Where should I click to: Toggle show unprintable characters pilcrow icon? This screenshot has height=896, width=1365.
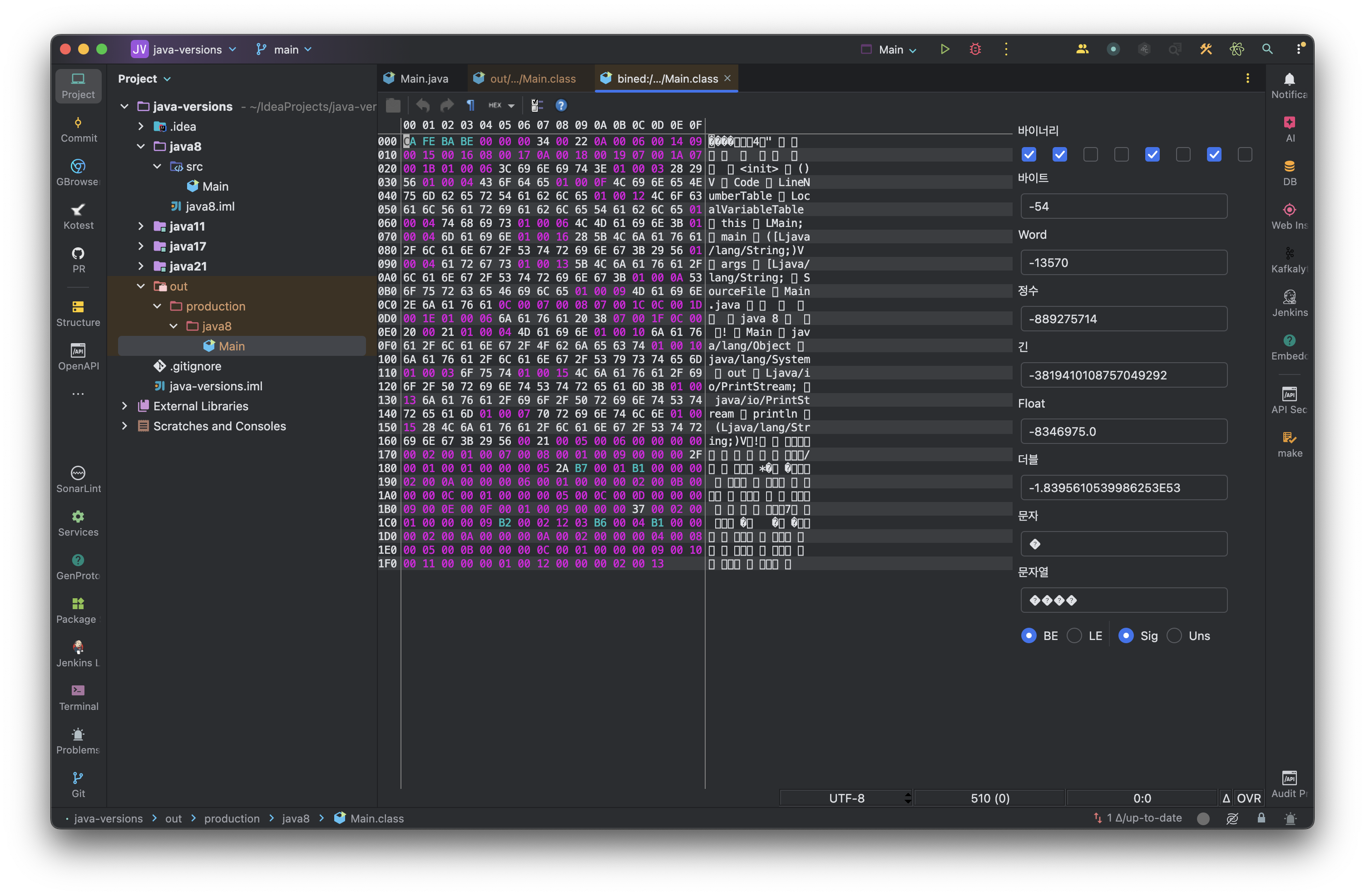pos(470,105)
